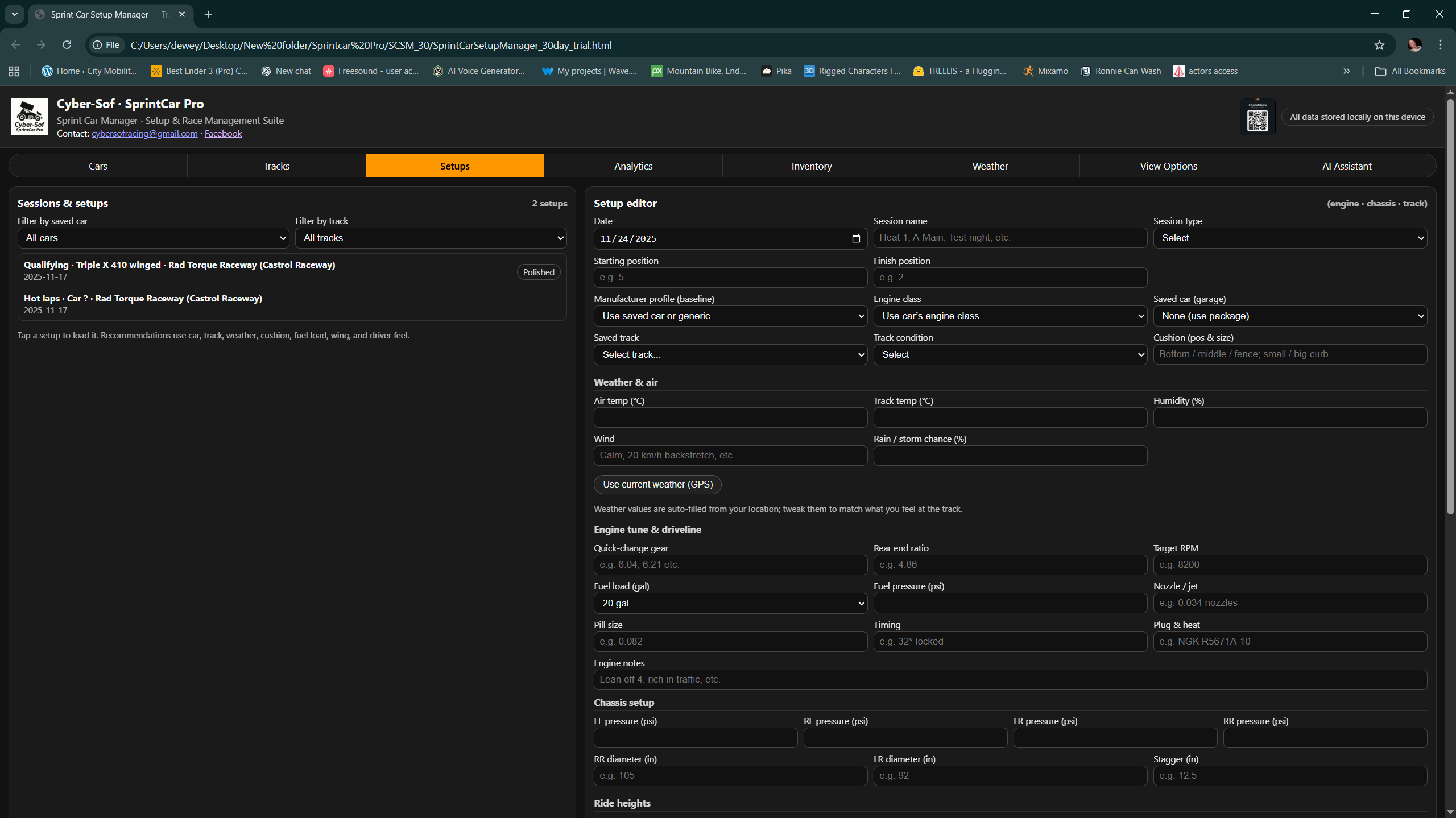Open the AI Assistant tab
Screen dimensions: 1456x818
1347,166
